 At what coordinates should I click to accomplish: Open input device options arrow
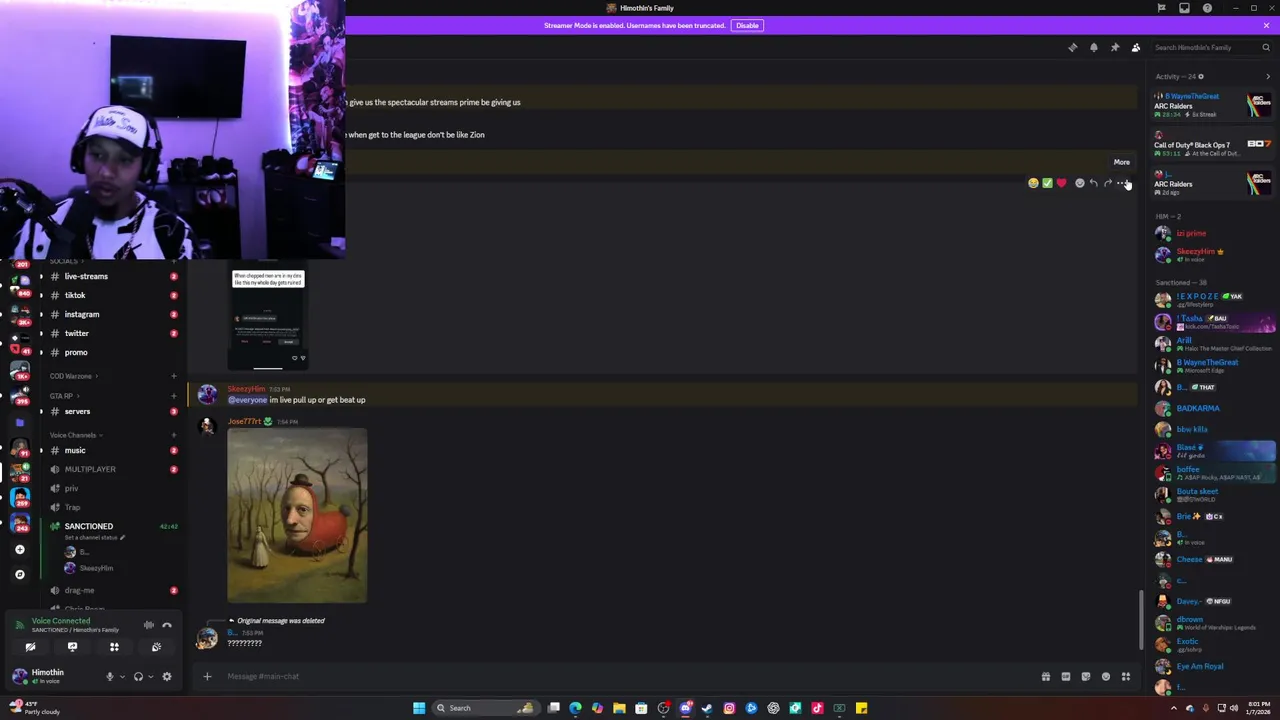coord(122,677)
